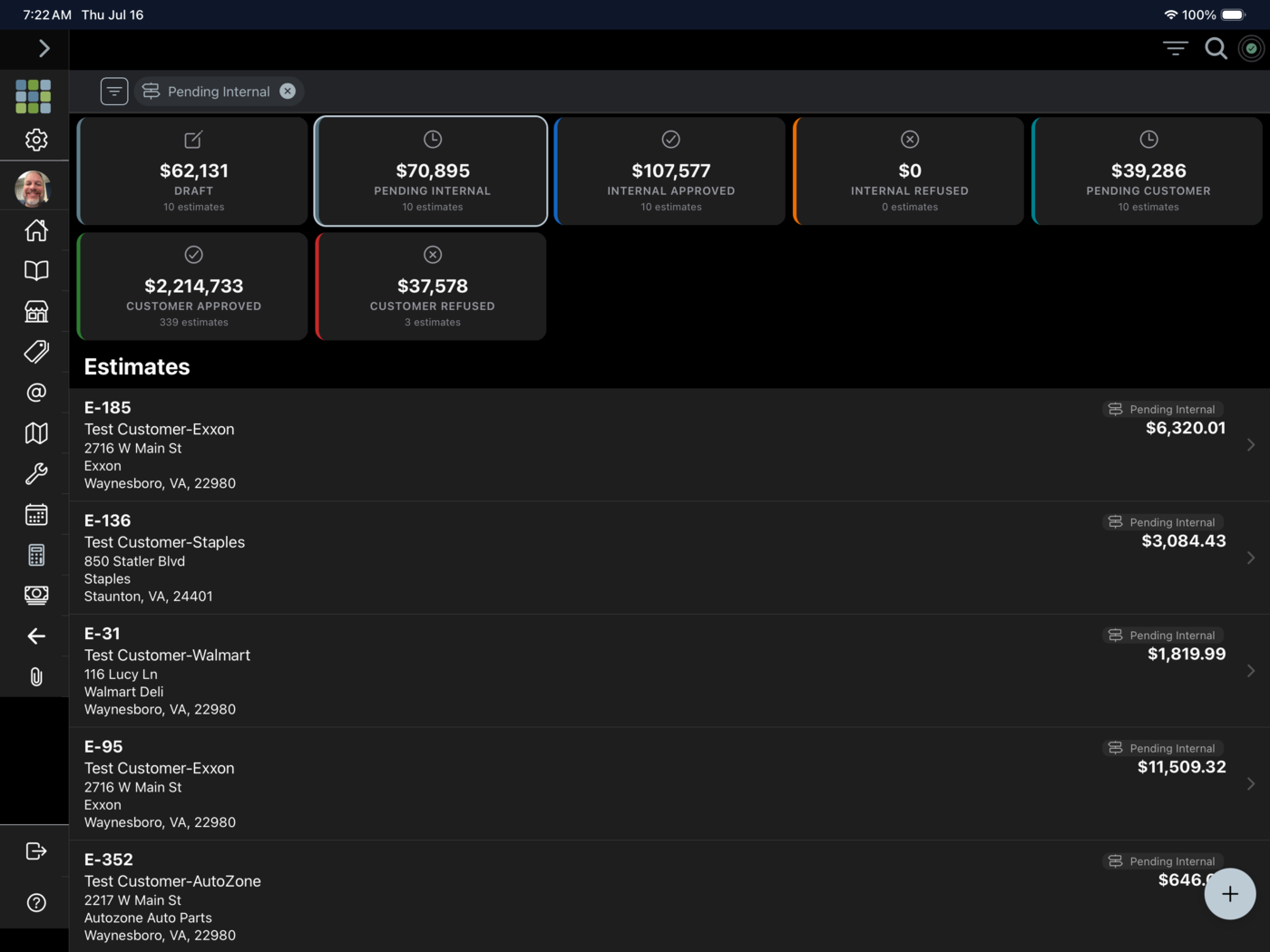Select the Pending Internal filter chip label
This screenshot has height=952, width=1270.
tap(219, 92)
